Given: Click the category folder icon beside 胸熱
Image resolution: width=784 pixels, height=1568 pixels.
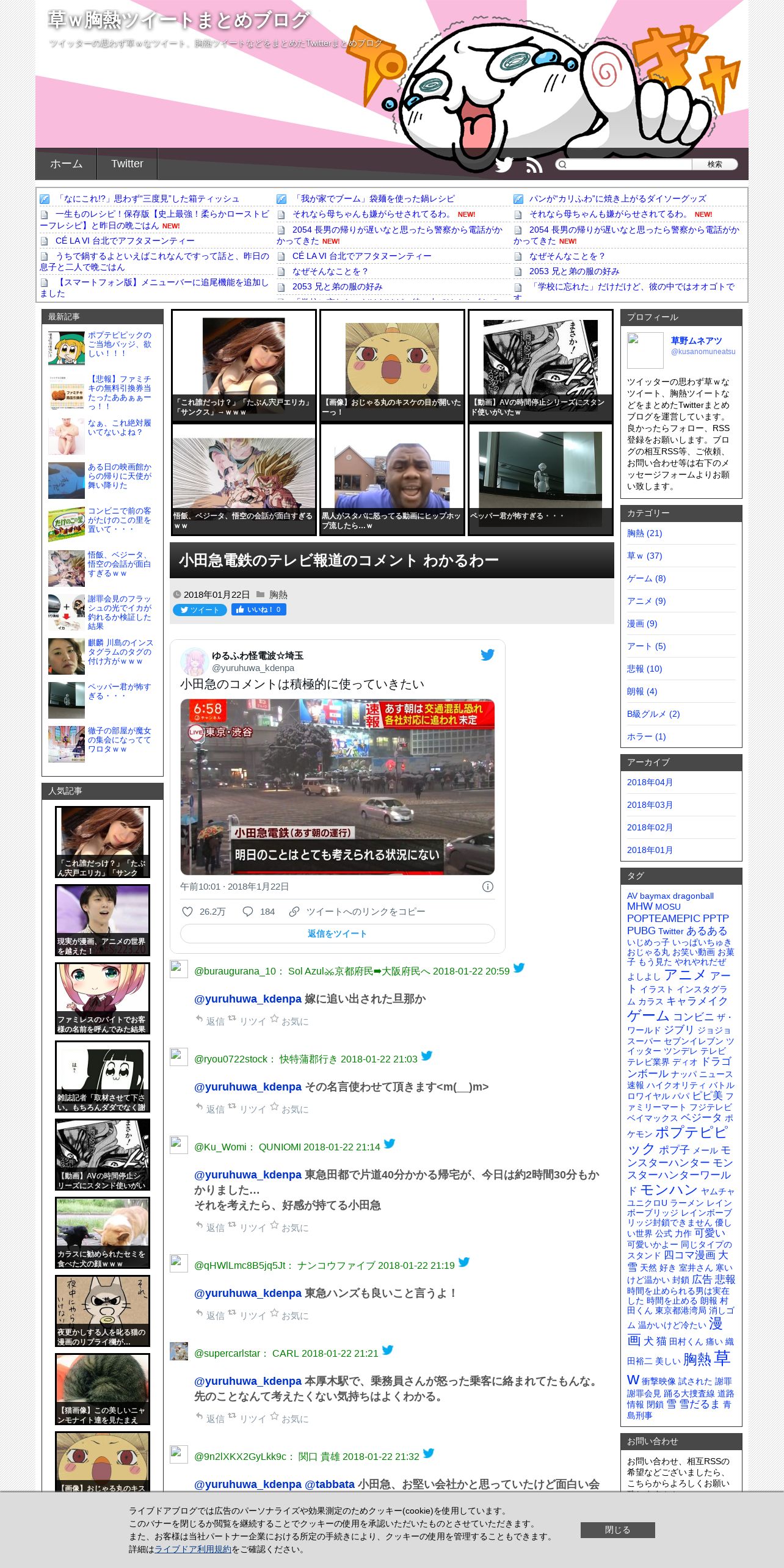Looking at the screenshot, I should (x=261, y=594).
